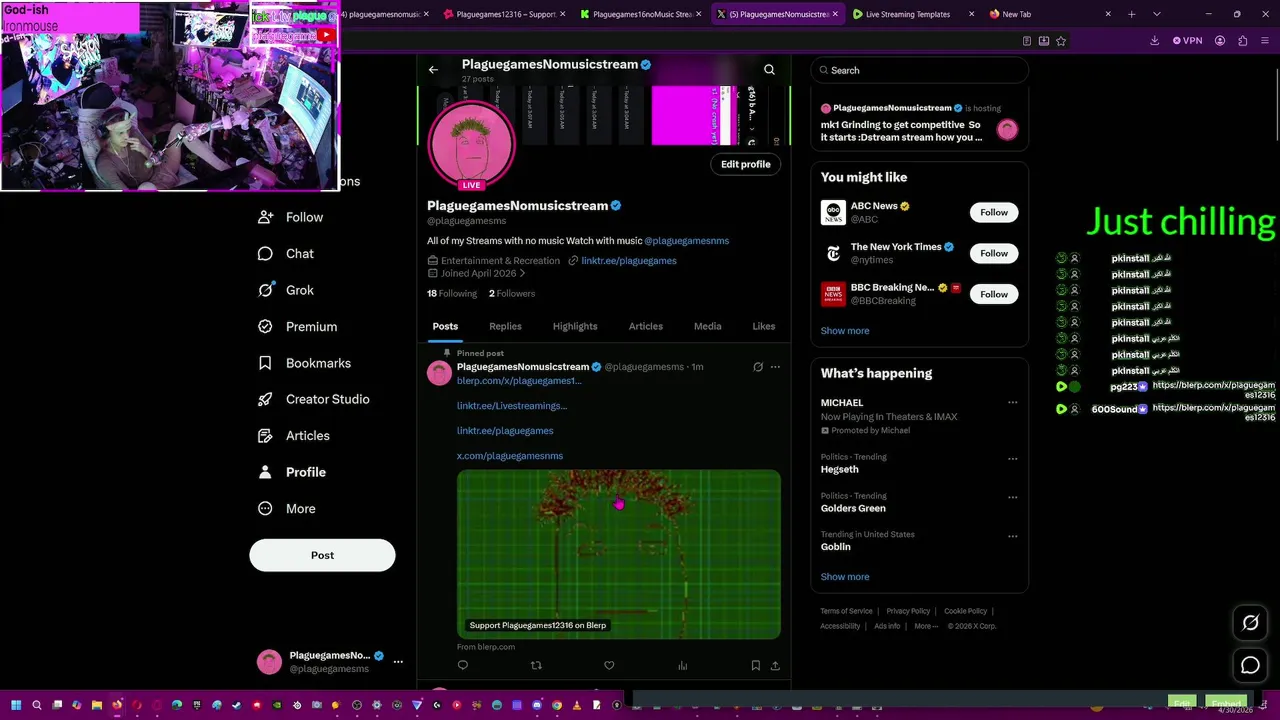Open the browser tab list dropdown

click(1156, 14)
